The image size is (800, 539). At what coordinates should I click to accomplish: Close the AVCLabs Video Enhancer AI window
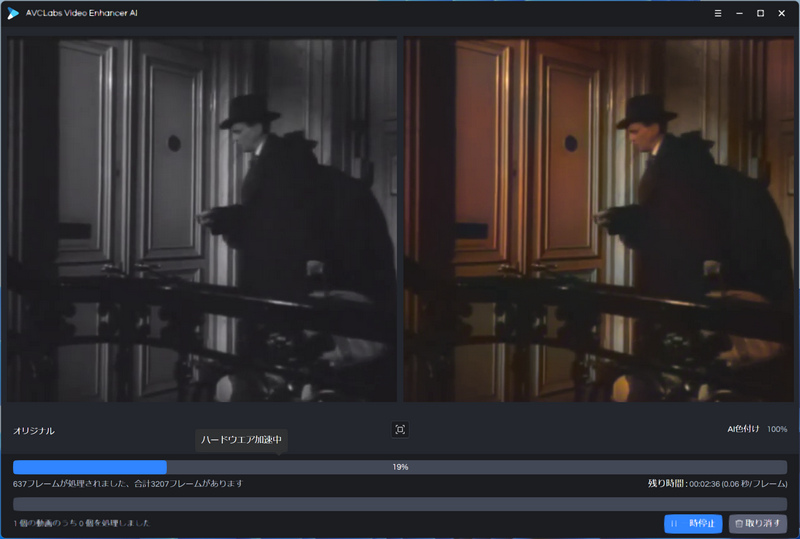pos(781,13)
